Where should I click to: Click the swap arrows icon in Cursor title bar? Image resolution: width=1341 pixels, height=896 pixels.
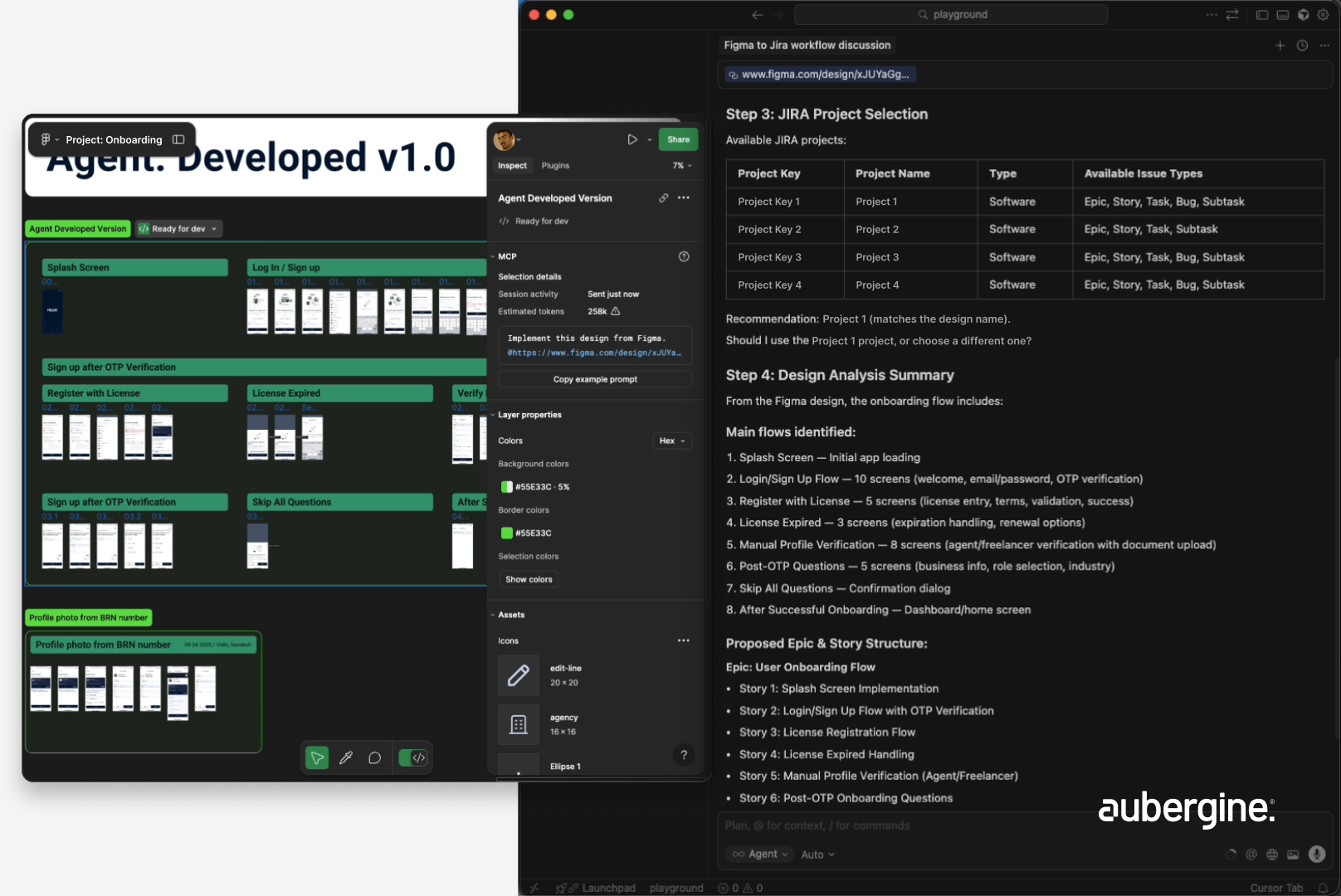point(1232,15)
